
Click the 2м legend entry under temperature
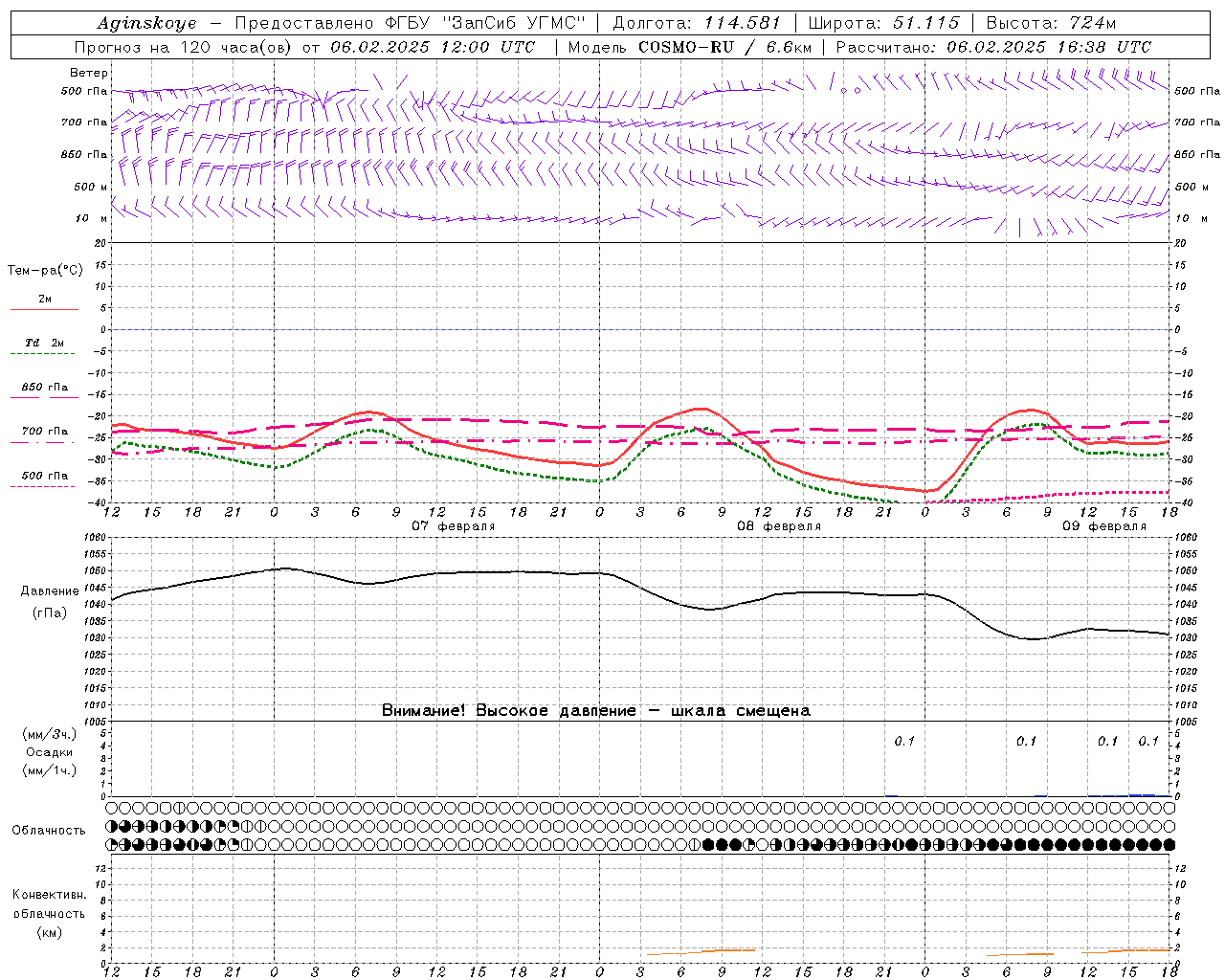(x=45, y=299)
